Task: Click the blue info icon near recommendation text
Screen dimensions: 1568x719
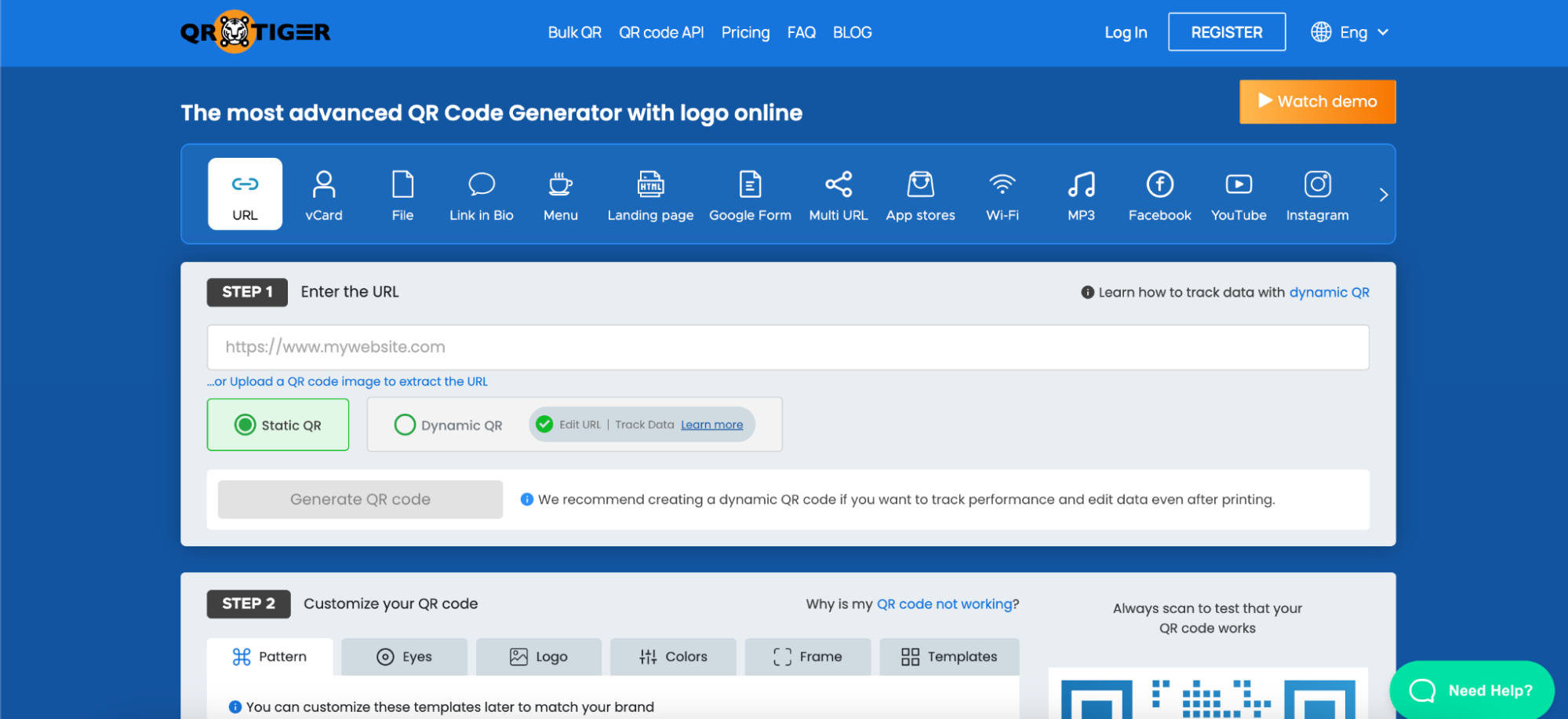Action: [527, 499]
